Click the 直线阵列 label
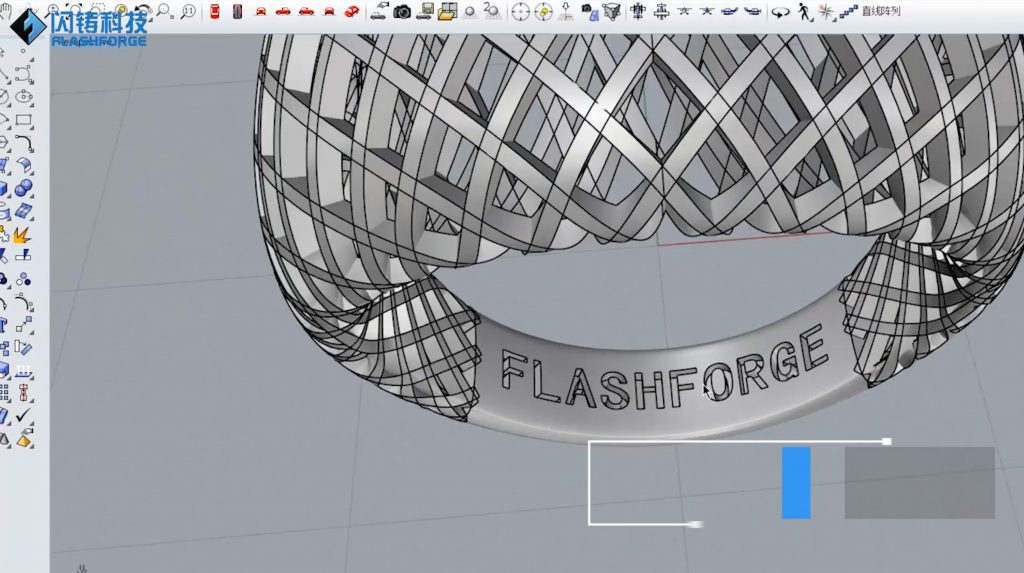1024x573 pixels. click(881, 11)
